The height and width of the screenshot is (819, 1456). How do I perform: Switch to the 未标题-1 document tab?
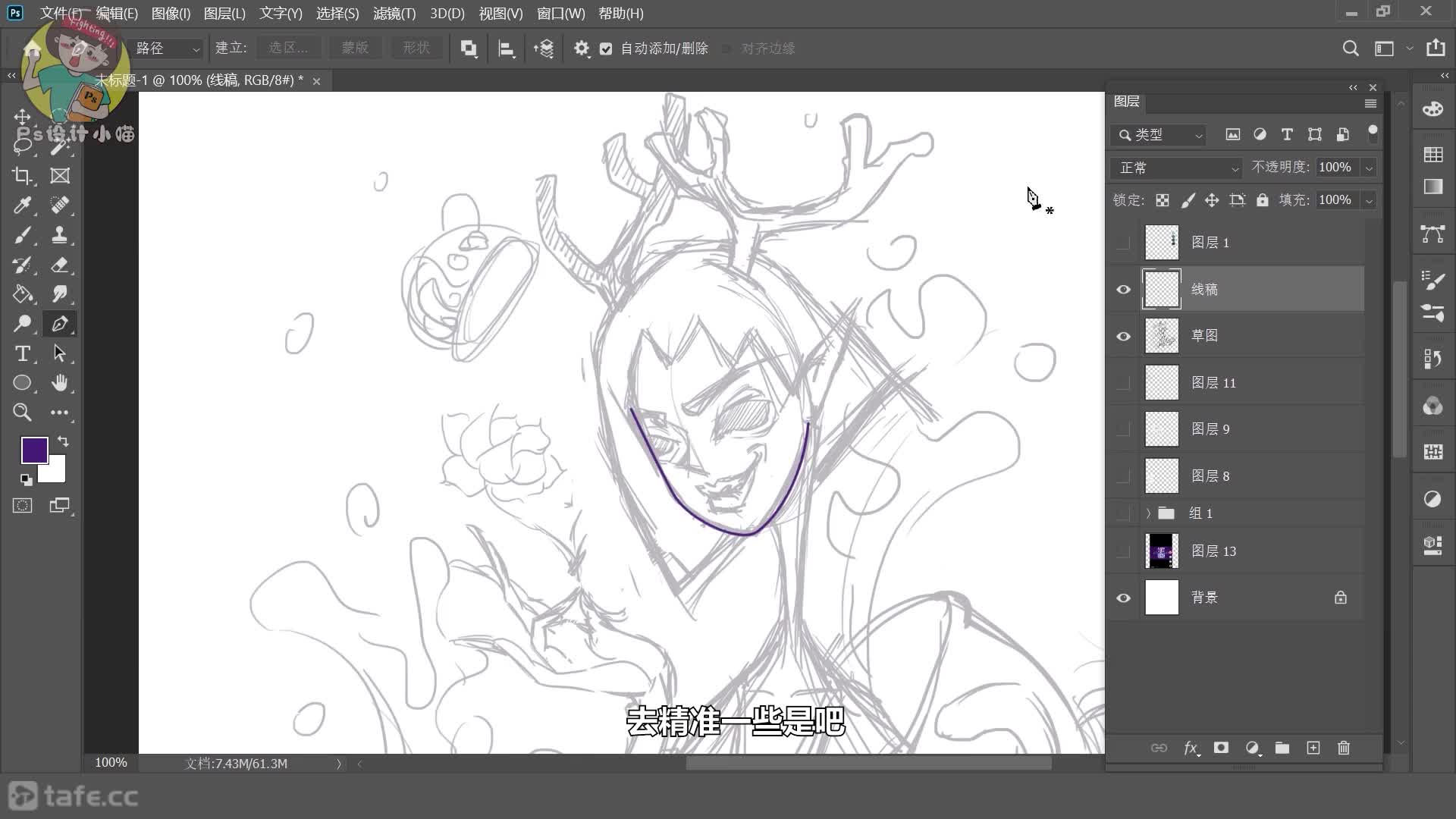coord(199,80)
